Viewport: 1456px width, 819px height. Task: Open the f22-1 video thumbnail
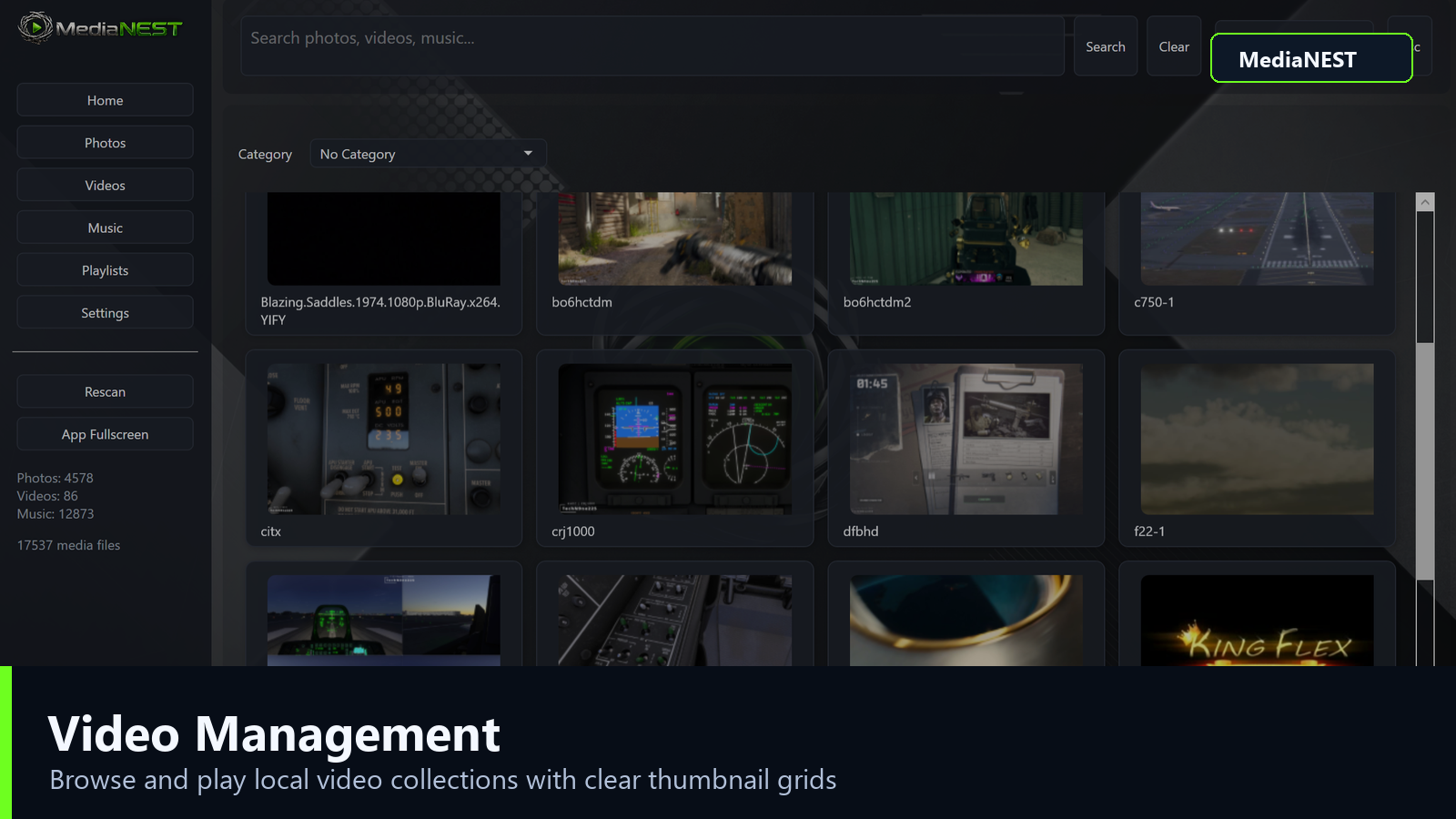point(1257,440)
